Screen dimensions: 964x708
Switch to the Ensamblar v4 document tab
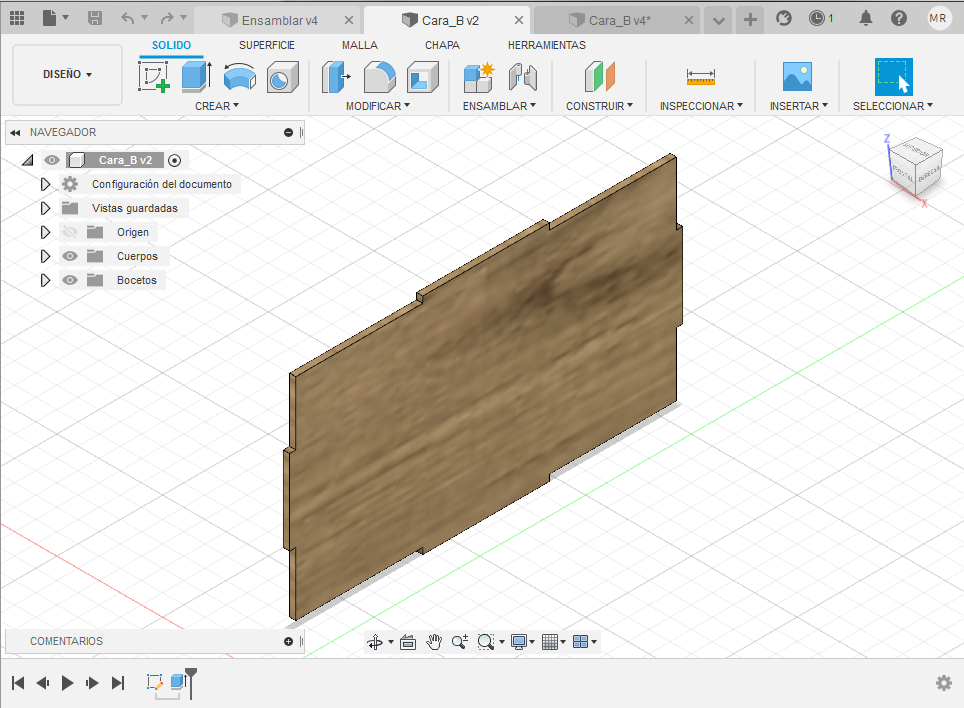(279, 20)
